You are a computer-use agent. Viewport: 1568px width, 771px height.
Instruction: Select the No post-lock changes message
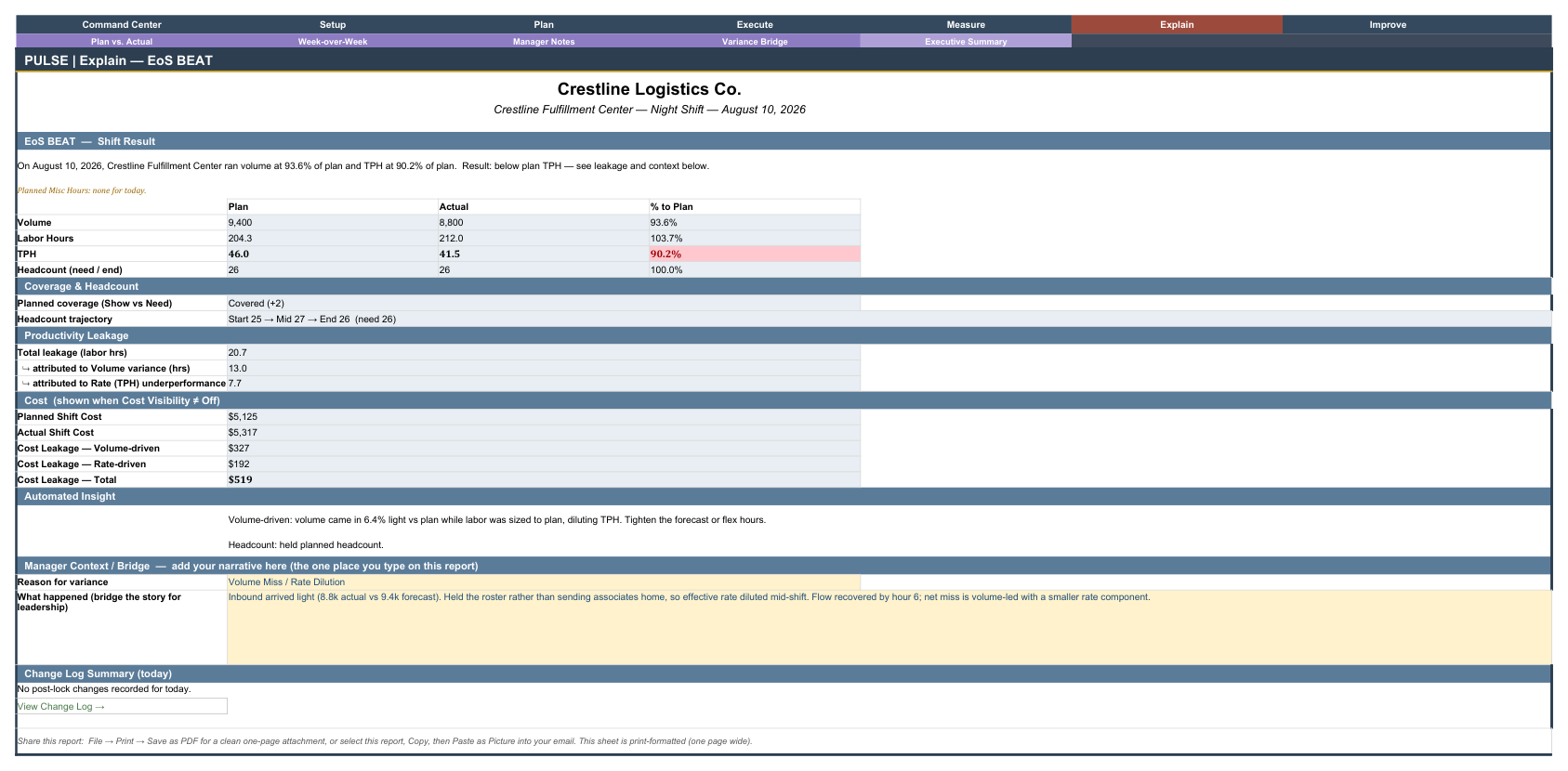pos(104,689)
